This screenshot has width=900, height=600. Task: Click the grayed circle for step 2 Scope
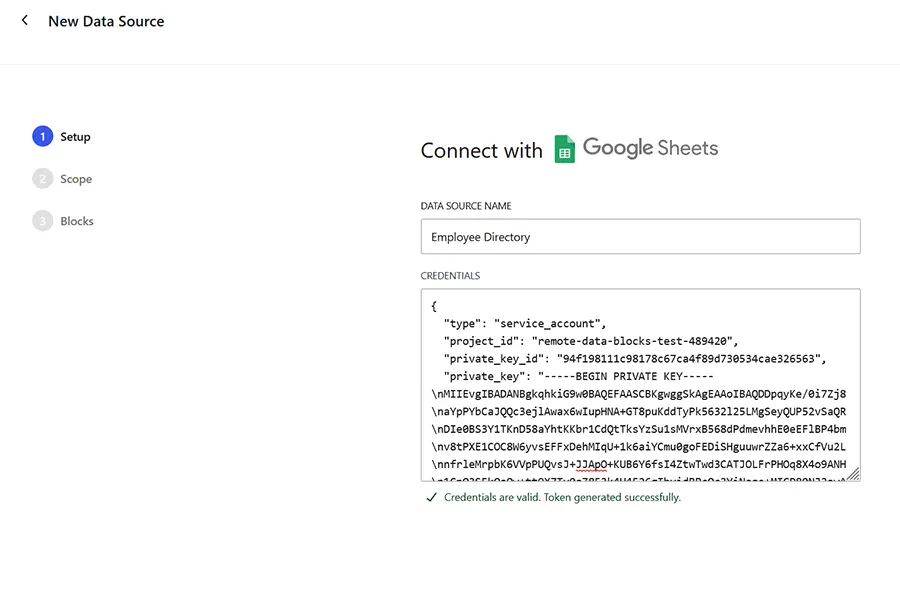pyautogui.click(x=42, y=178)
